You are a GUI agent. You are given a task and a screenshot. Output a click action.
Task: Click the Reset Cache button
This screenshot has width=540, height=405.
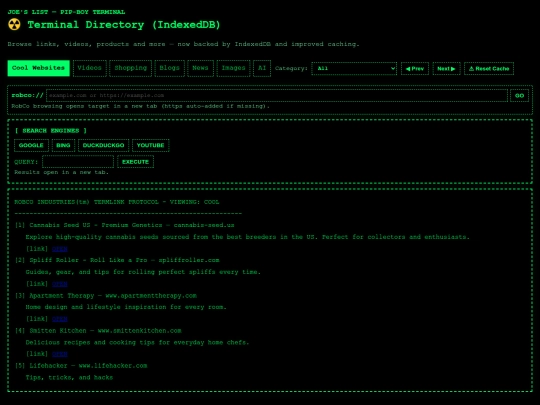pyautogui.click(x=489, y=69)
